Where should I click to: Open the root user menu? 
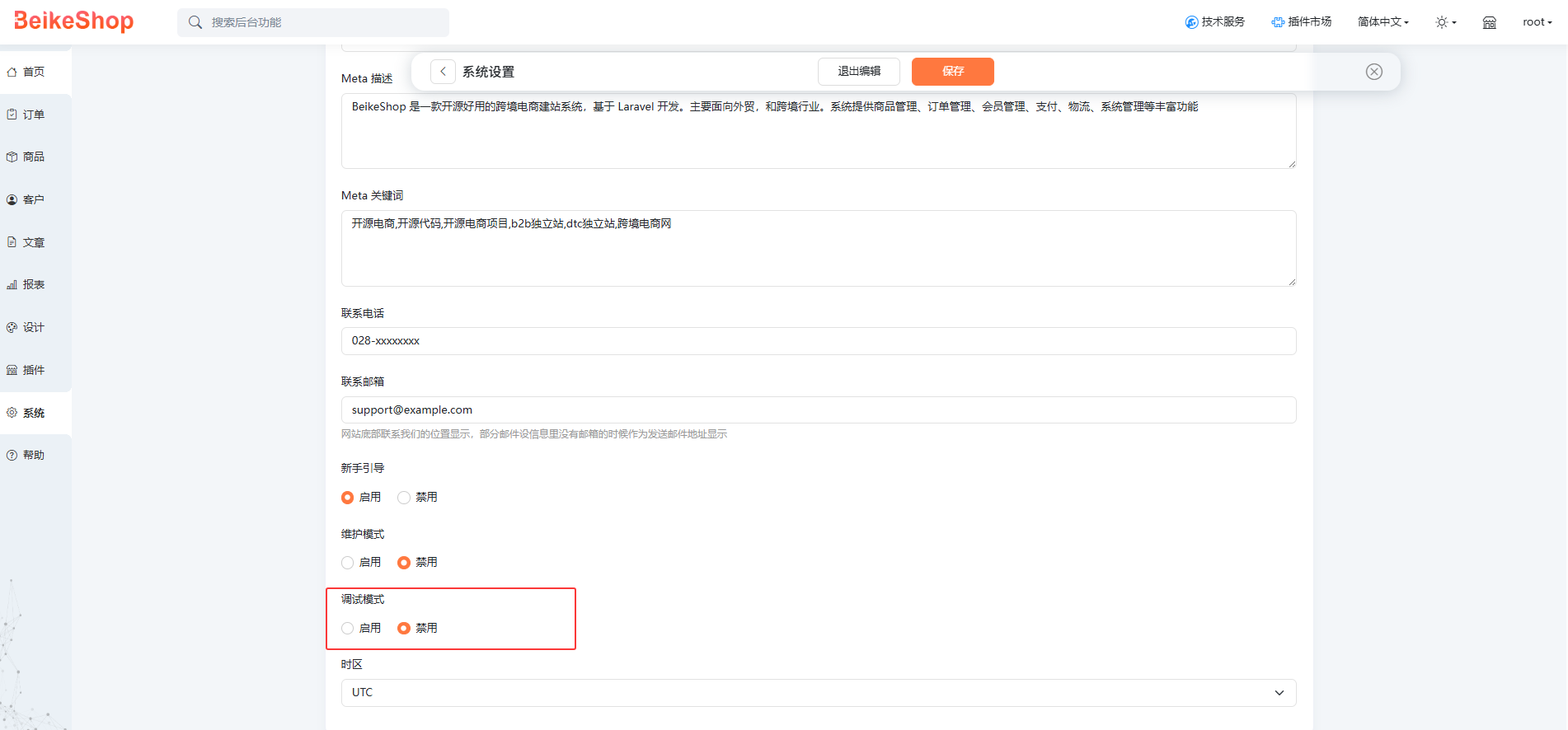(x=1537, y=22)
